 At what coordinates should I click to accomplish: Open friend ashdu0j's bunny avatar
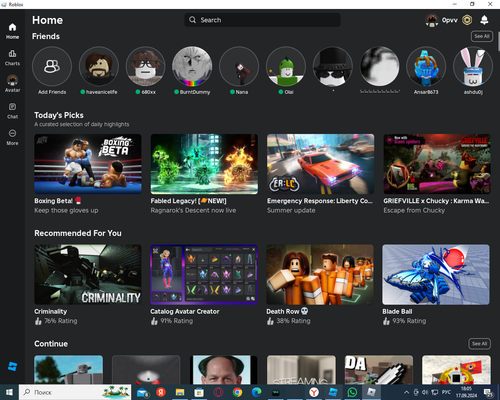(x=473, y=66)
